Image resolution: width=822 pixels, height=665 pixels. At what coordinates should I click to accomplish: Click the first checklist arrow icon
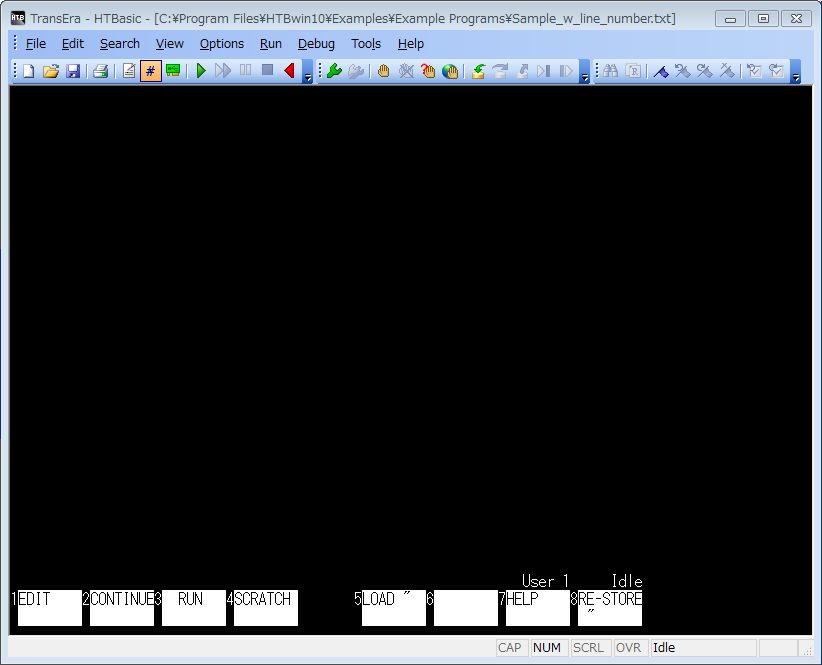coord(754,71)
